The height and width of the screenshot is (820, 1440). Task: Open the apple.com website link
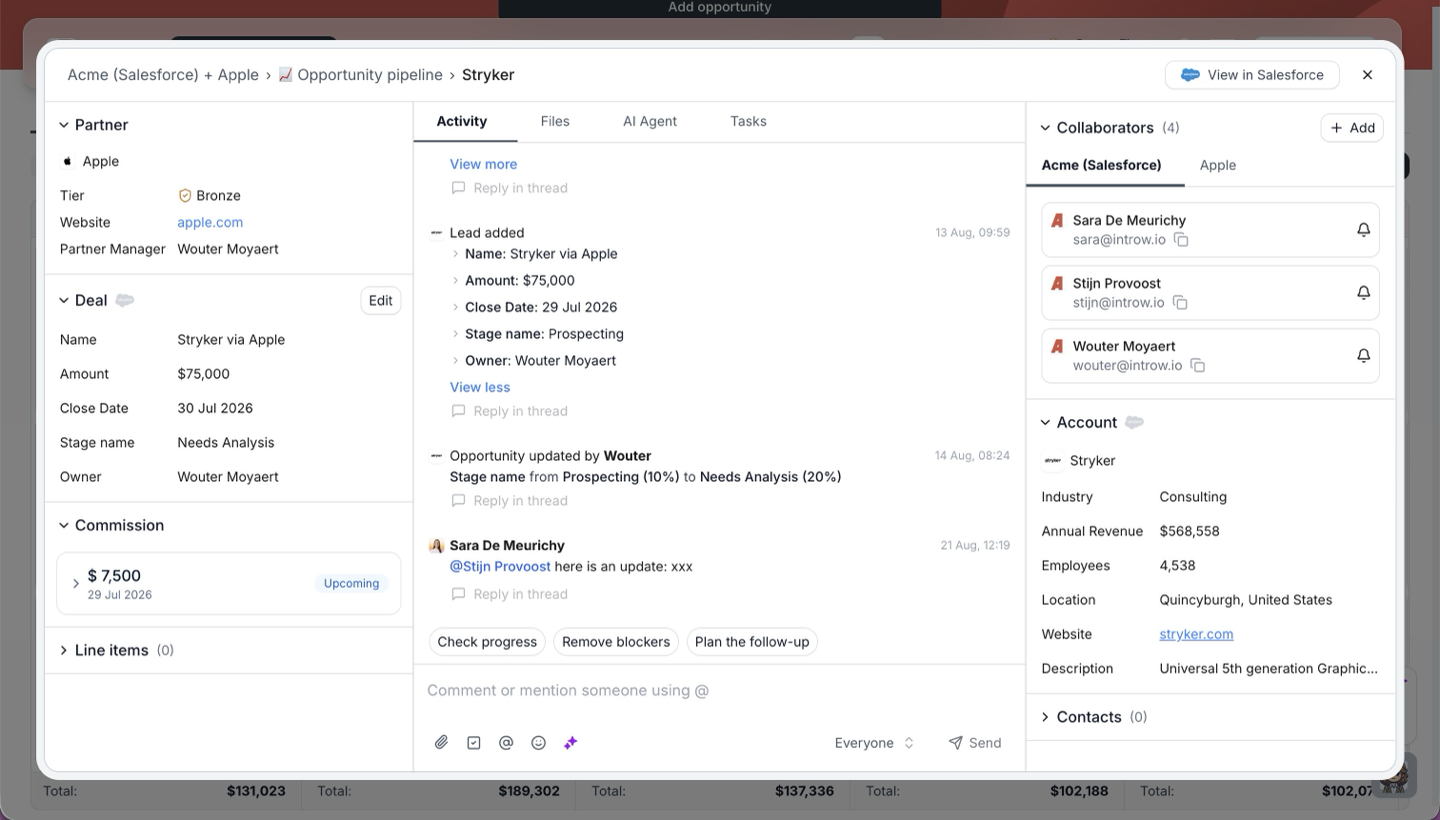point(210,222)
